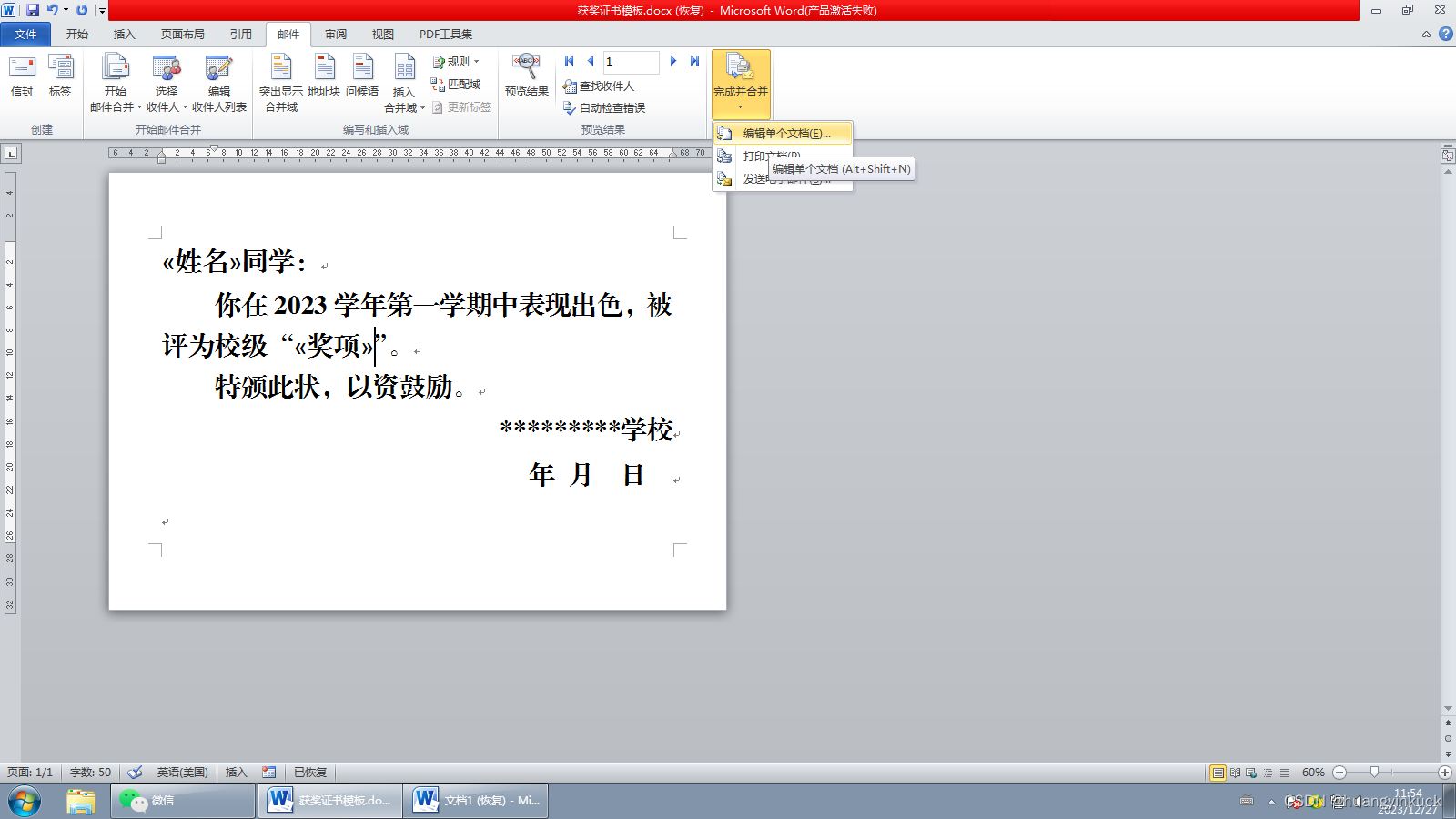Go to previous record arrow

591,61
